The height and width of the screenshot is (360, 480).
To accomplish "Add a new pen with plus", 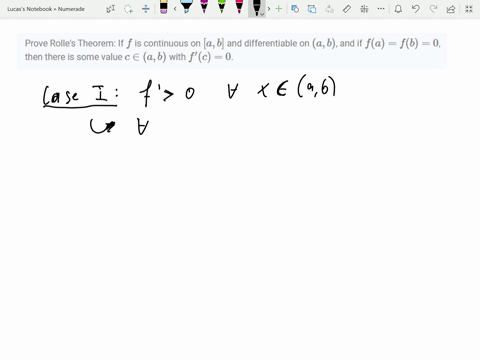I will pyautogui.click(x=279, y=9).
